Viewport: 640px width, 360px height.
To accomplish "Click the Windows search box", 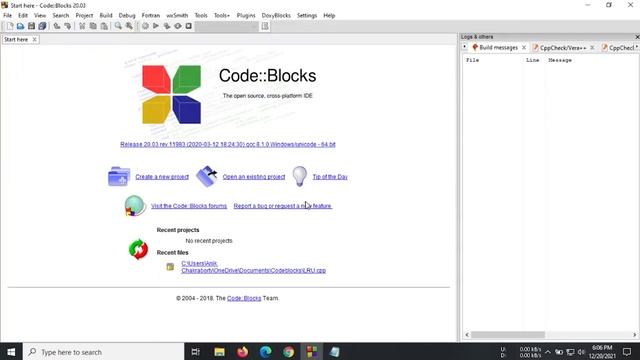I will 104,352.
